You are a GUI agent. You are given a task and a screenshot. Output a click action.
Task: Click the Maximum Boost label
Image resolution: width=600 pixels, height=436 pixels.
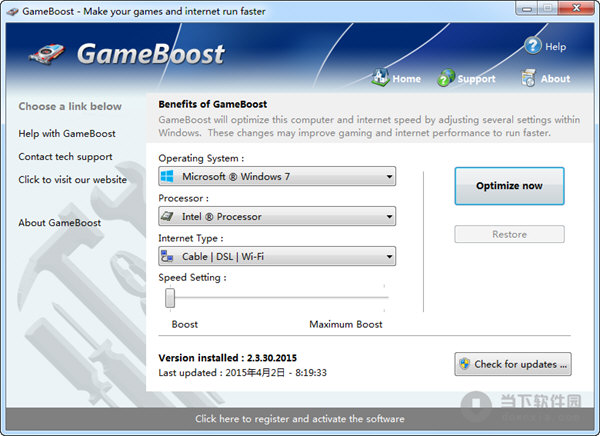coord(346,324)
